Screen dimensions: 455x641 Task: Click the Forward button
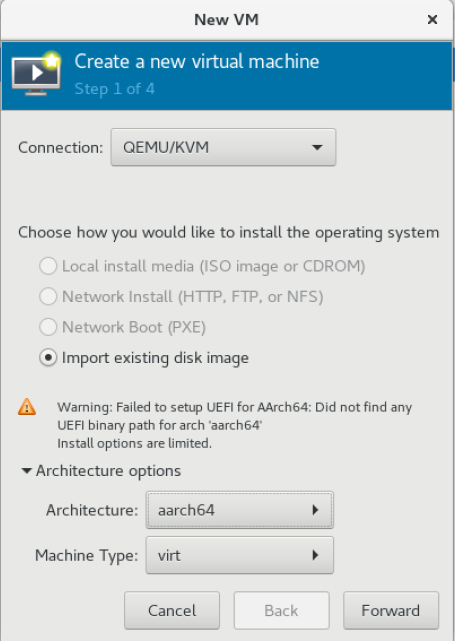point(391,610)
